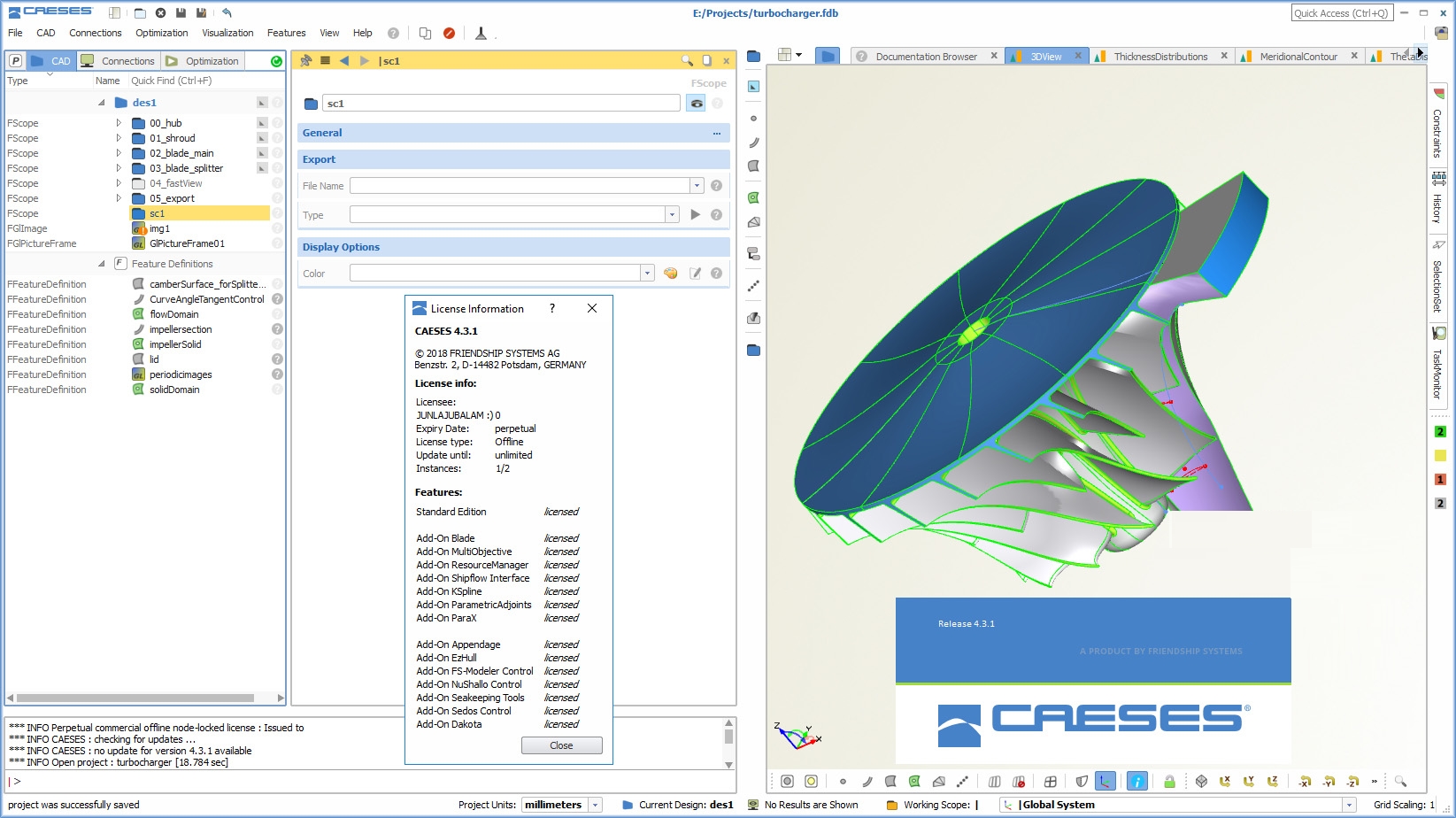The width and height of the screenshot is (1456, 818).
Task: Toggle green indicator 2 on right sidebar
Action: 1440,432
